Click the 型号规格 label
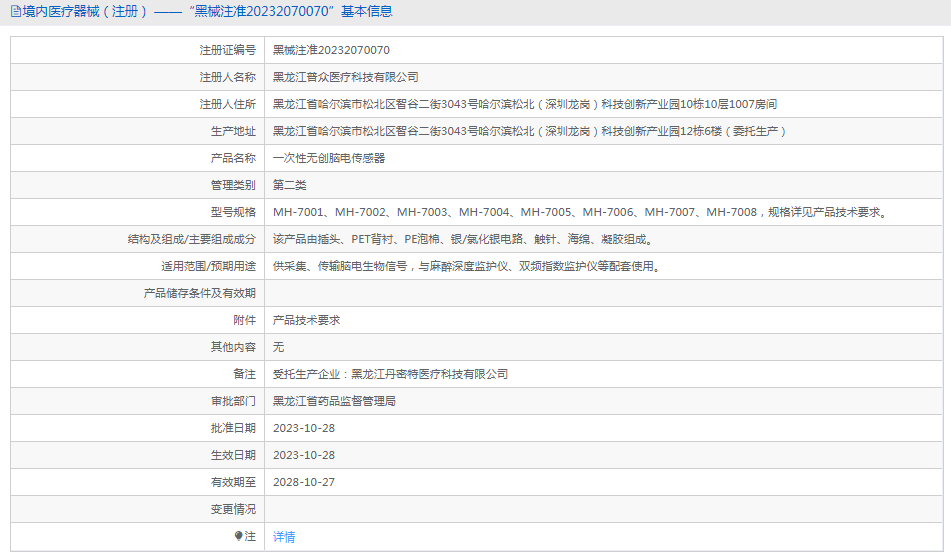 point(234,212)
